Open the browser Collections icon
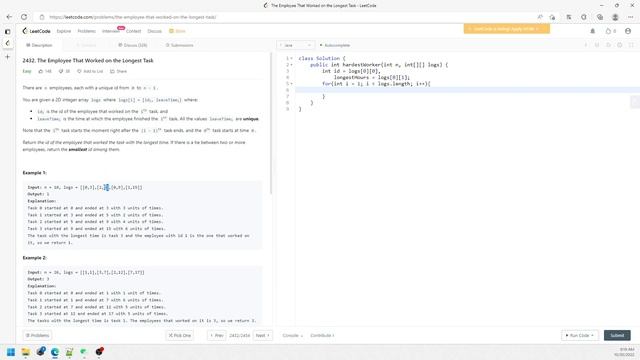Viewport: 640px width, 360px height. tap(600, 17)
